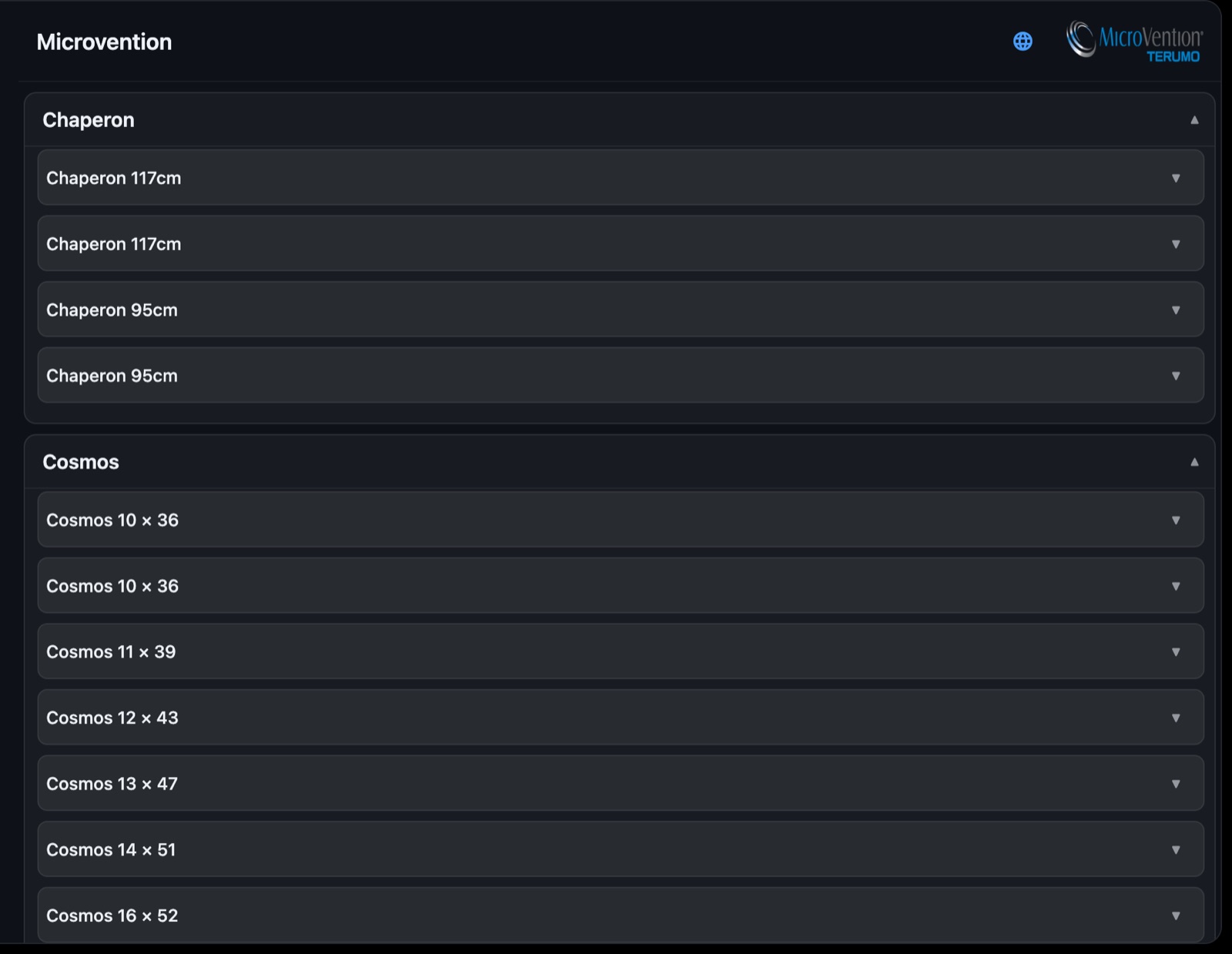Collapse the Chaperon section arrow
Viewport: 1232px width, 954px height.
(x=1194, y=120)
